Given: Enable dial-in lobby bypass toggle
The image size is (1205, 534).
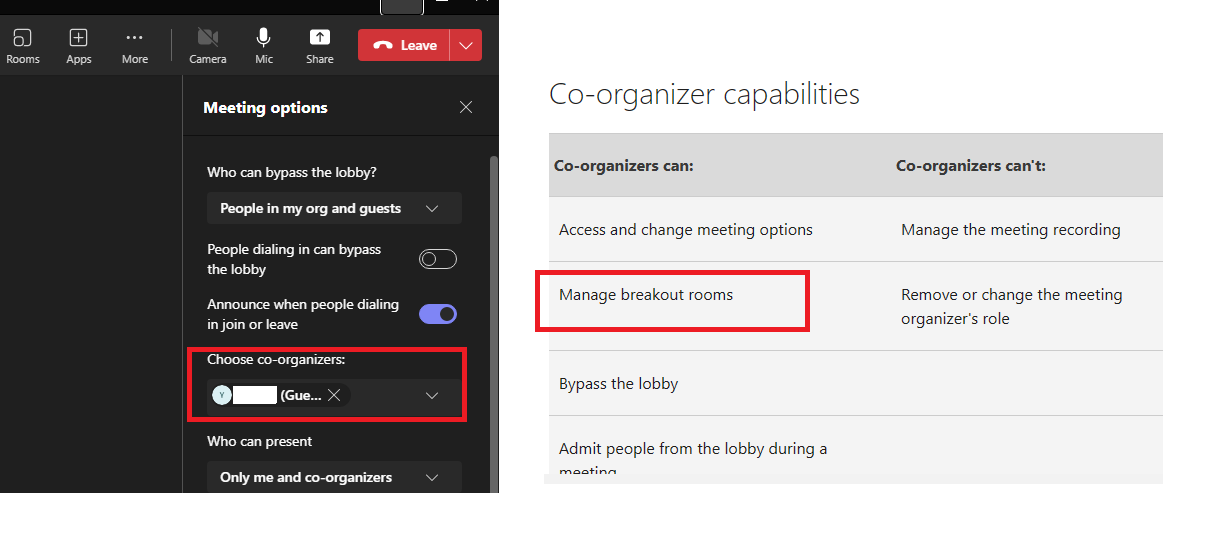Looking at the screenshot, I should coord(438,259).
